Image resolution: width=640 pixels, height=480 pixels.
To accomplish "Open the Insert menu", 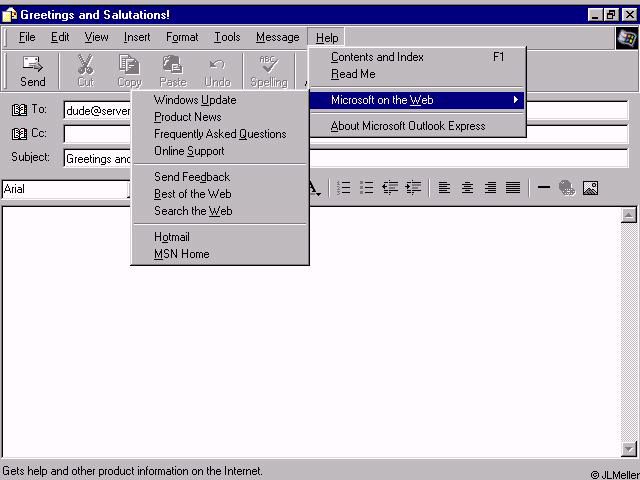I will (x=137, y=38).
